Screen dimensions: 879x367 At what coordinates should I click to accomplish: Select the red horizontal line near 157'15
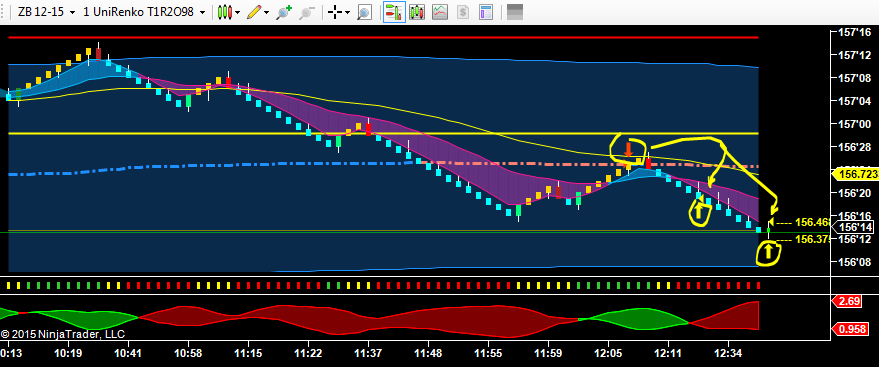click(383, 38)
